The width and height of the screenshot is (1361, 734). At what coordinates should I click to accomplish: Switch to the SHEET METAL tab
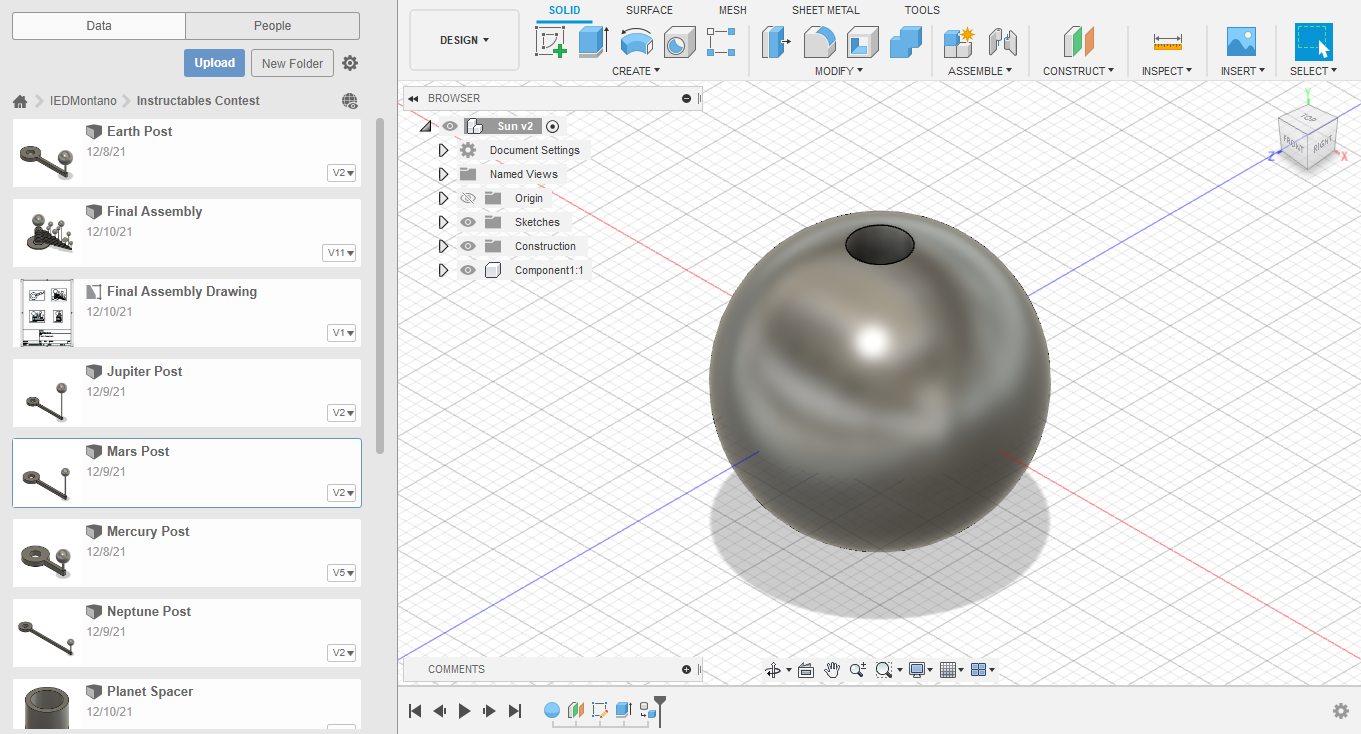pos(825,10)
